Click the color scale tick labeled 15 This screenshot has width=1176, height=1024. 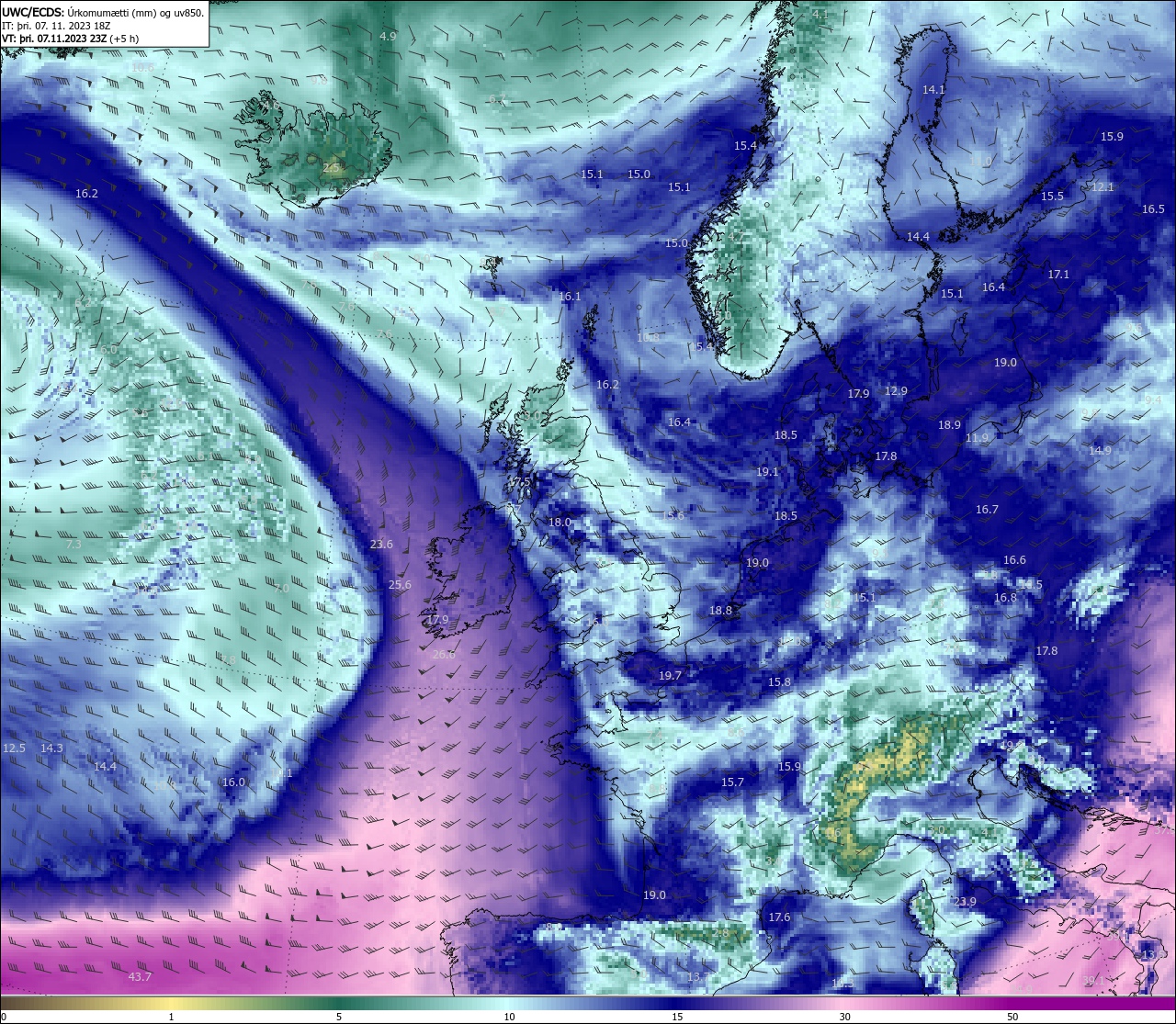[677, 1016]
